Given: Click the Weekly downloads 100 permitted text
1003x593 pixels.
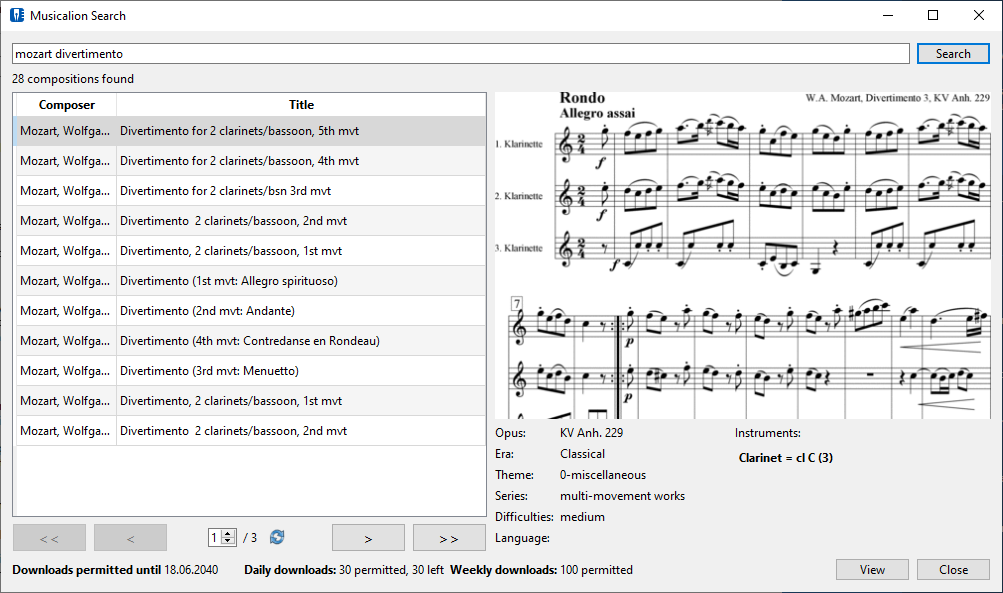Looking at the screenshot, I should click(541, 569).
